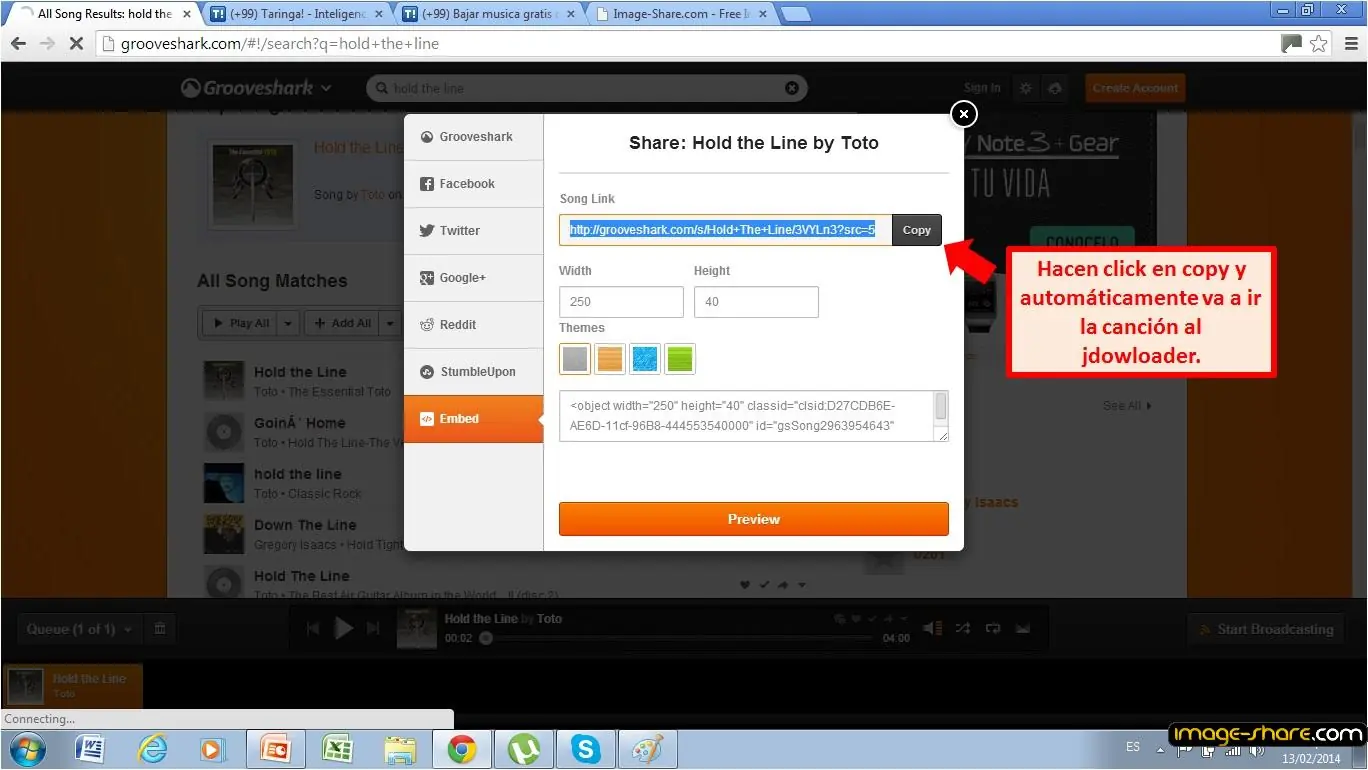Choose the green grass theme swatch
Viewport: 1368px width, 770px height.
pyautogui.click(x=680, y=359)
